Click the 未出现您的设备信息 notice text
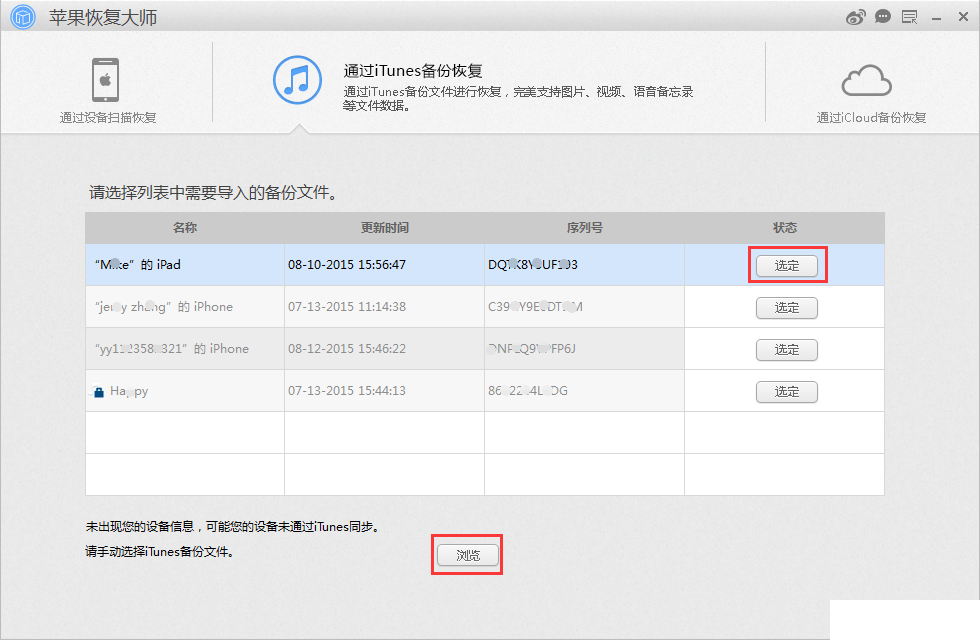The height and width of the screenshot is (640, 980). tap(232, 527)
